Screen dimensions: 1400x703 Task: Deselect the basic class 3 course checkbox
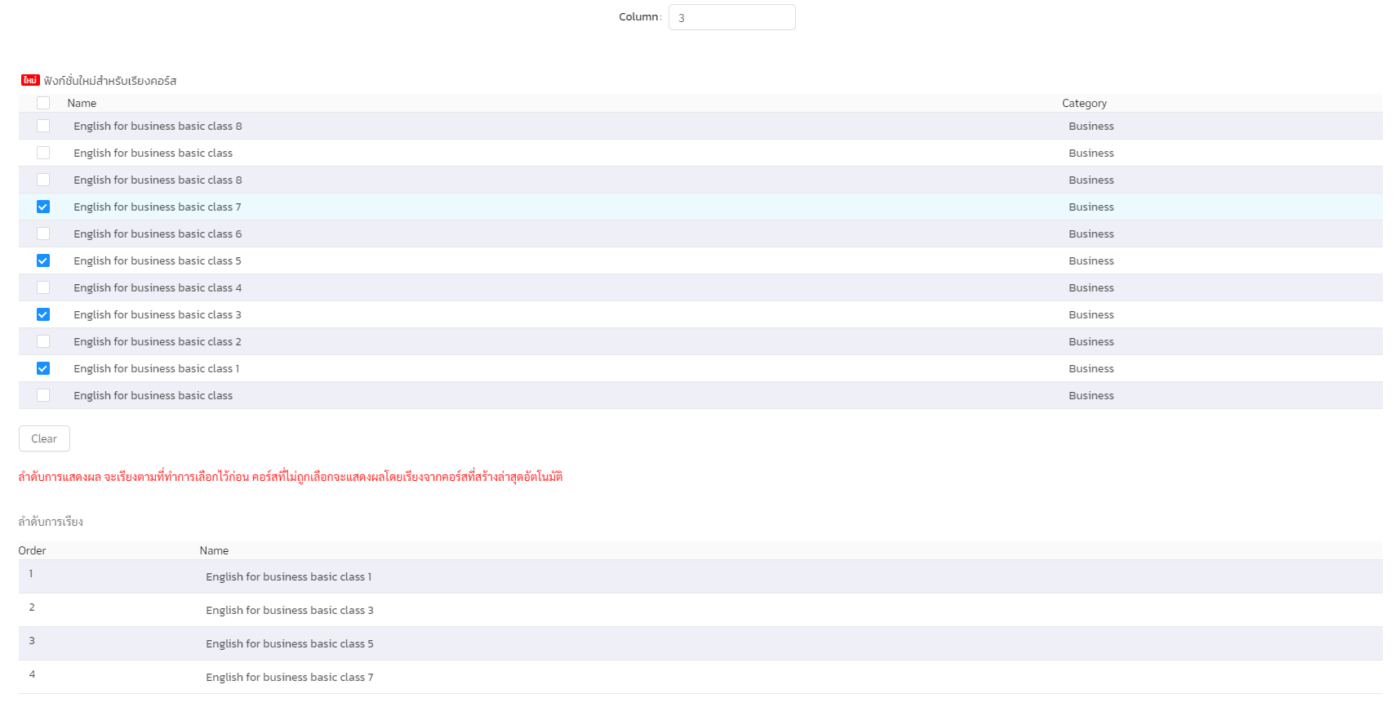point(43,315)
